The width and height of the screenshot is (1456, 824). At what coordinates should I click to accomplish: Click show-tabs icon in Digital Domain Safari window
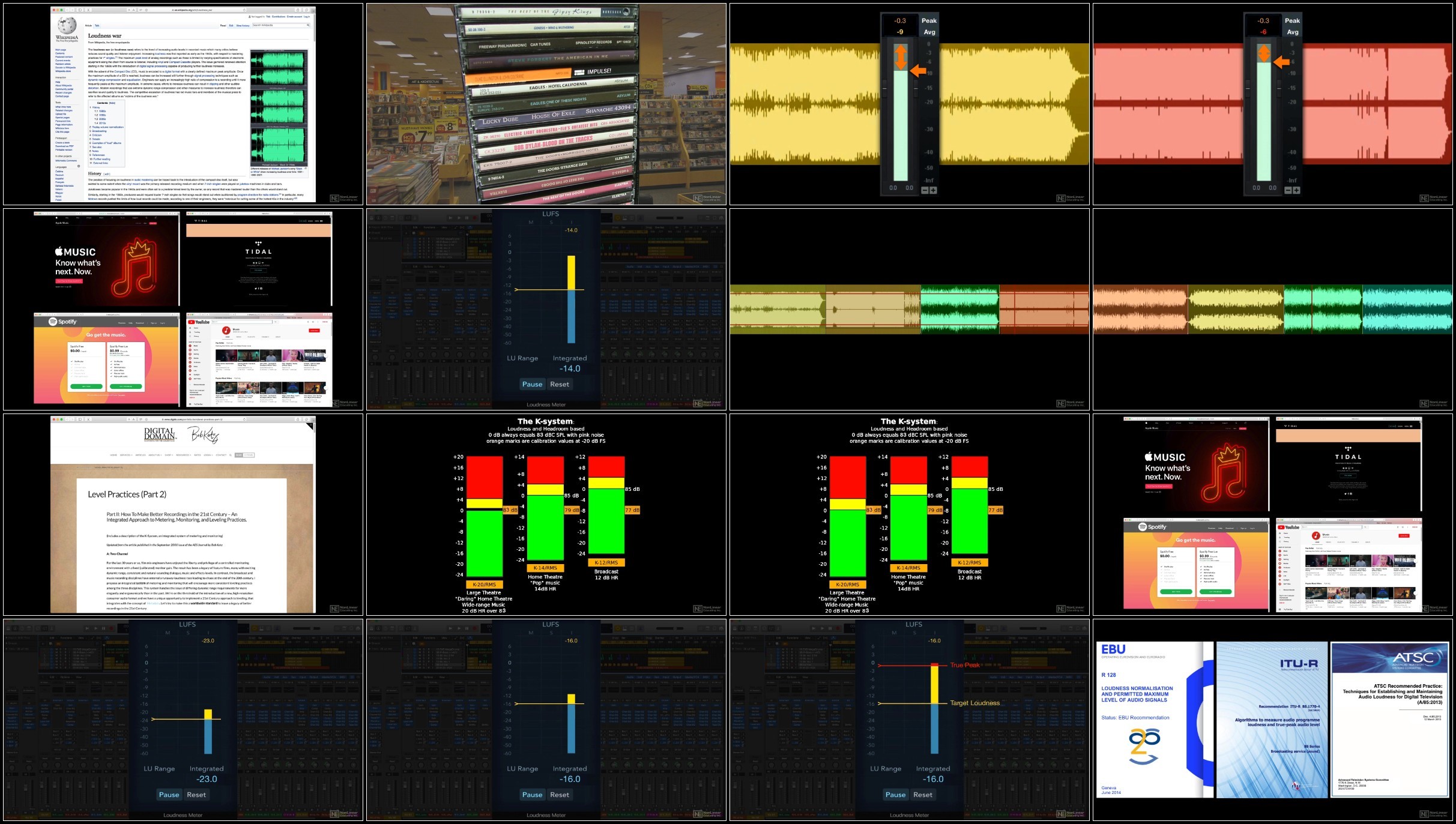(x=307, y=420)
